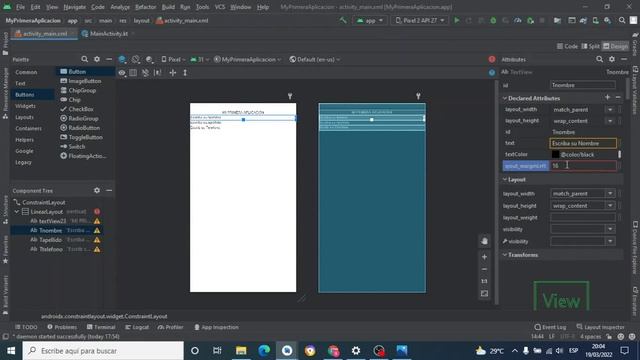Open Palette settings gear
Screen dimensions: 640x360
point(97,59)
